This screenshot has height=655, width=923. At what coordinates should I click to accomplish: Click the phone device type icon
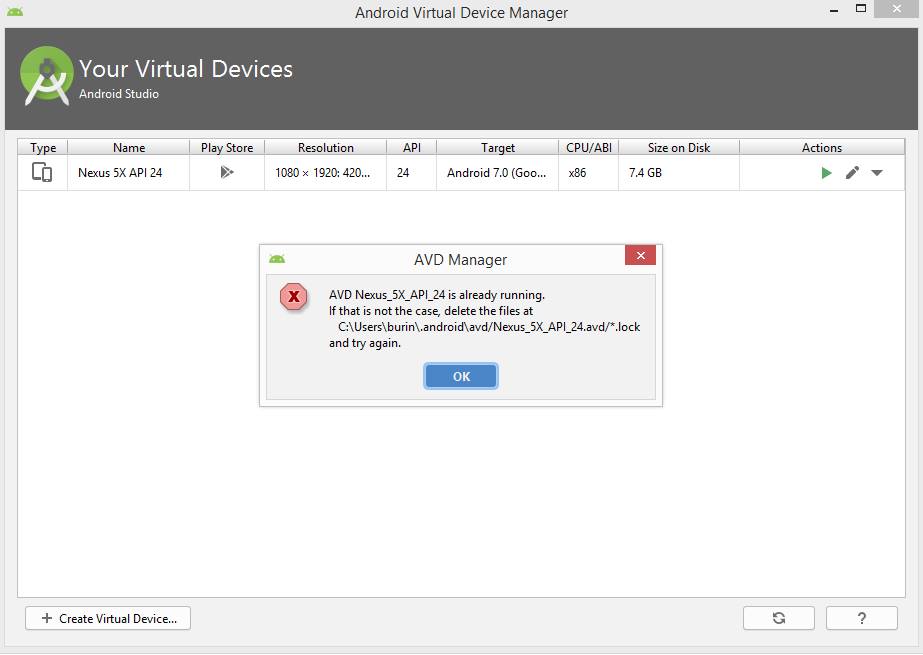click(x=42, y=172)
